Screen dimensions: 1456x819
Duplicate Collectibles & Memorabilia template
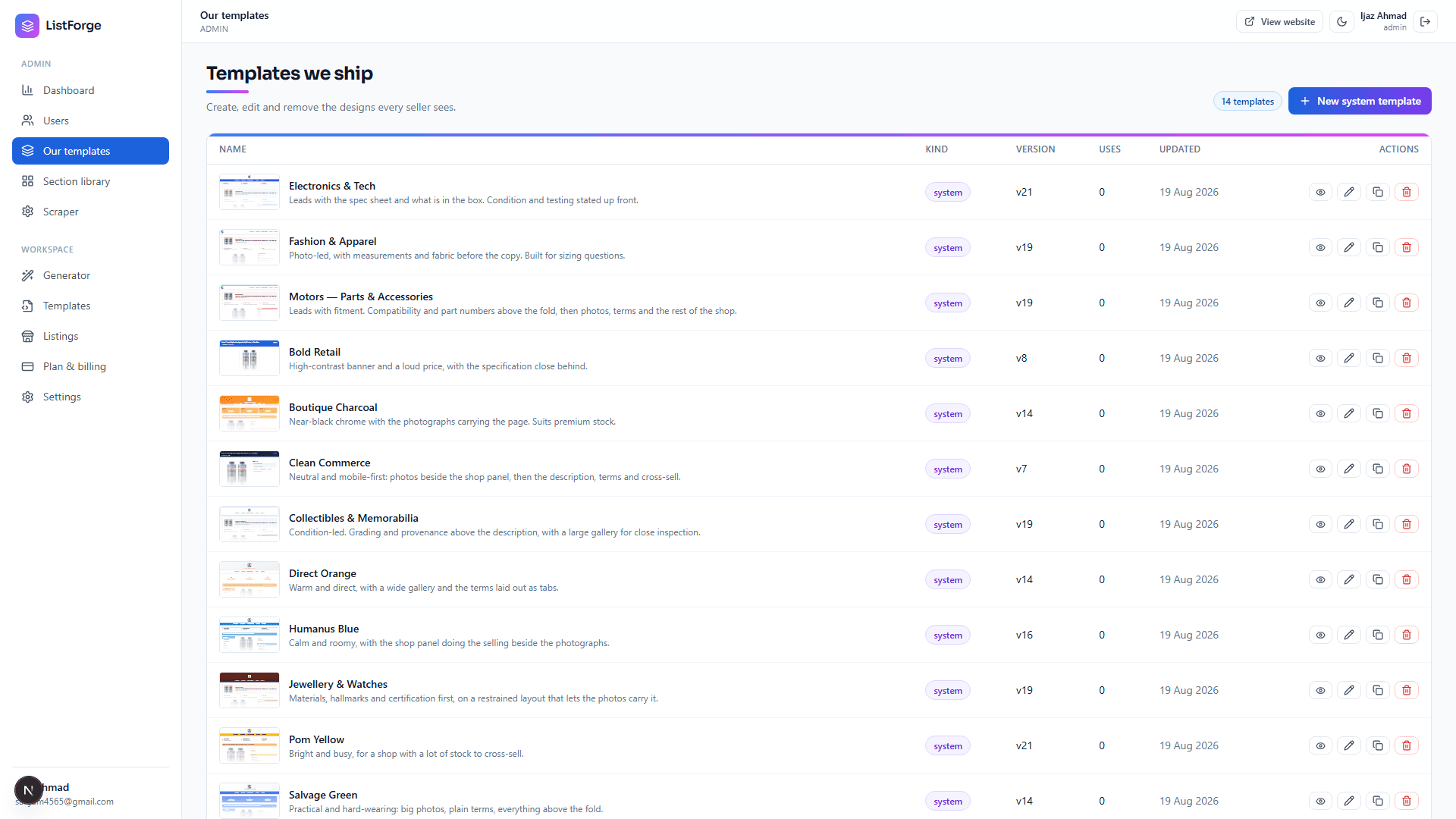click(x=1378, y=524)
